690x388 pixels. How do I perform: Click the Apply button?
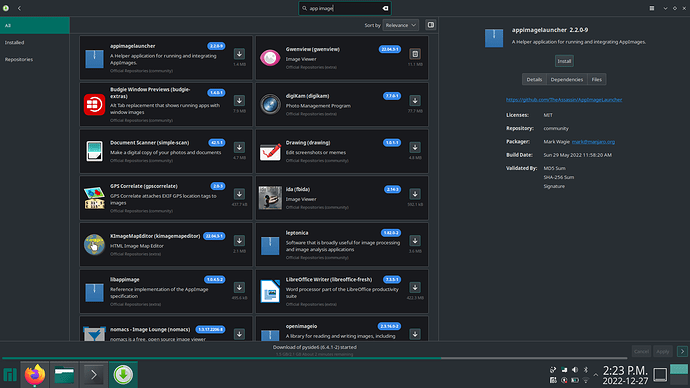663,351
